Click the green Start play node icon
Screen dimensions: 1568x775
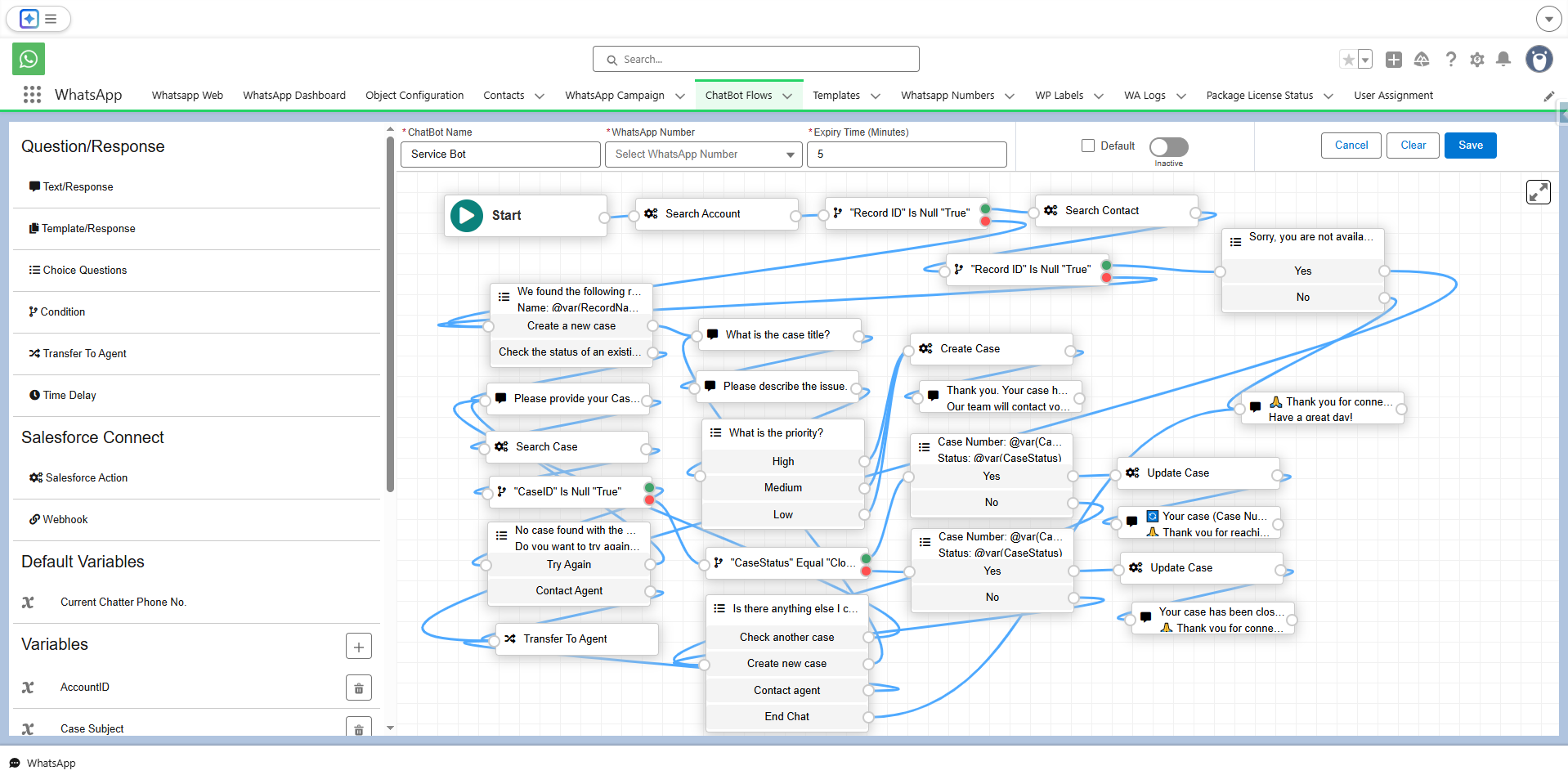[x=467, y=216]
